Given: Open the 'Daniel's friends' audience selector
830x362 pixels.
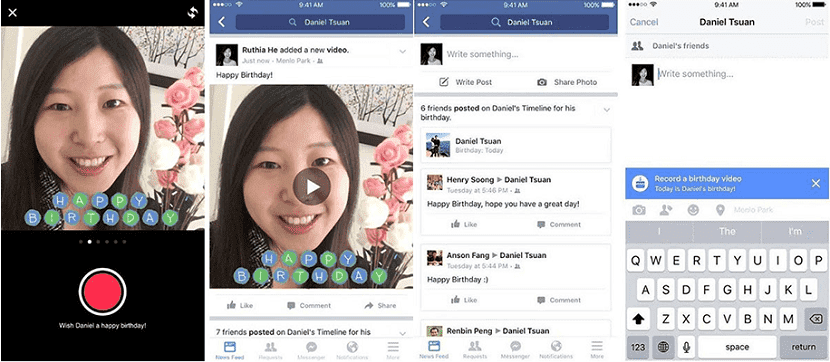Looking at the screenshot, I should [x=727, y=46].
